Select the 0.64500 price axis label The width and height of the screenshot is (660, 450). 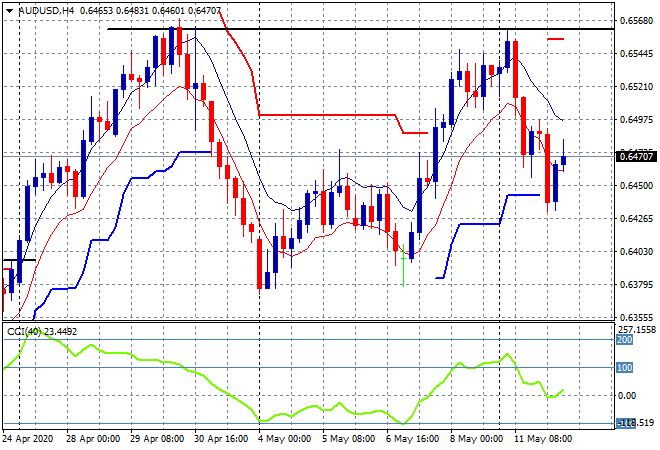636,186
